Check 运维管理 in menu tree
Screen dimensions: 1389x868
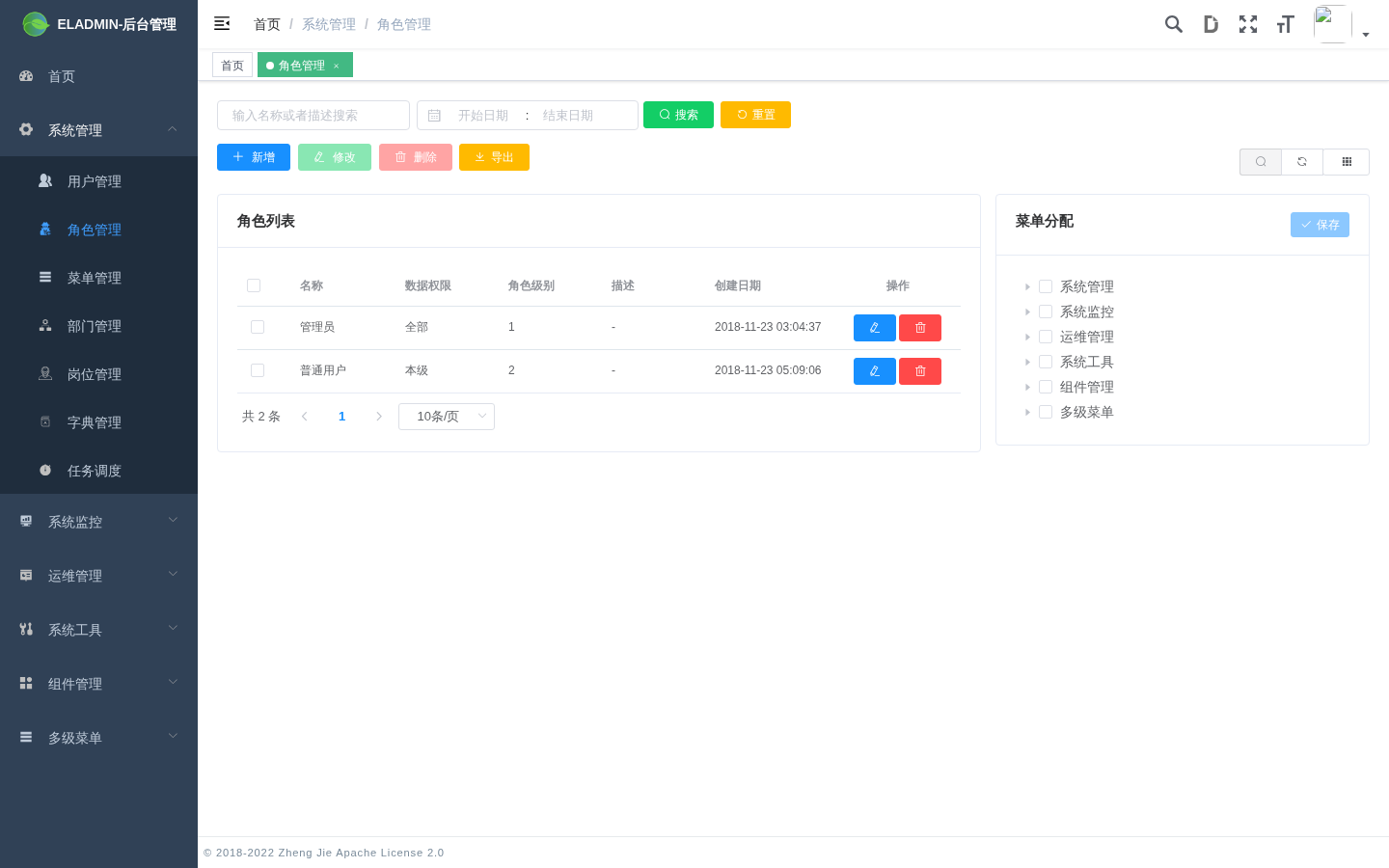[x=1046, y=337]
